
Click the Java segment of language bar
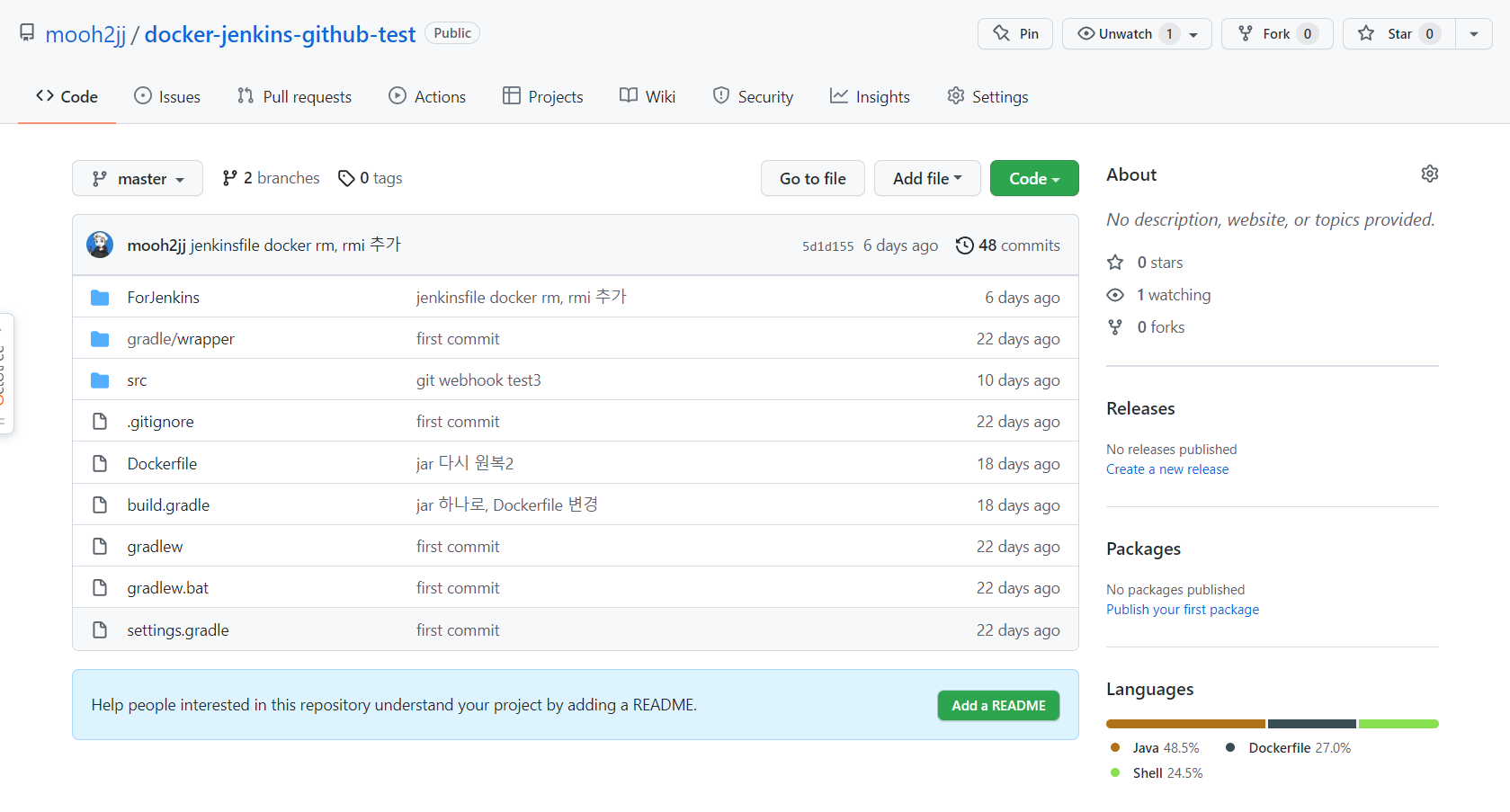(x=1185, y=724)
